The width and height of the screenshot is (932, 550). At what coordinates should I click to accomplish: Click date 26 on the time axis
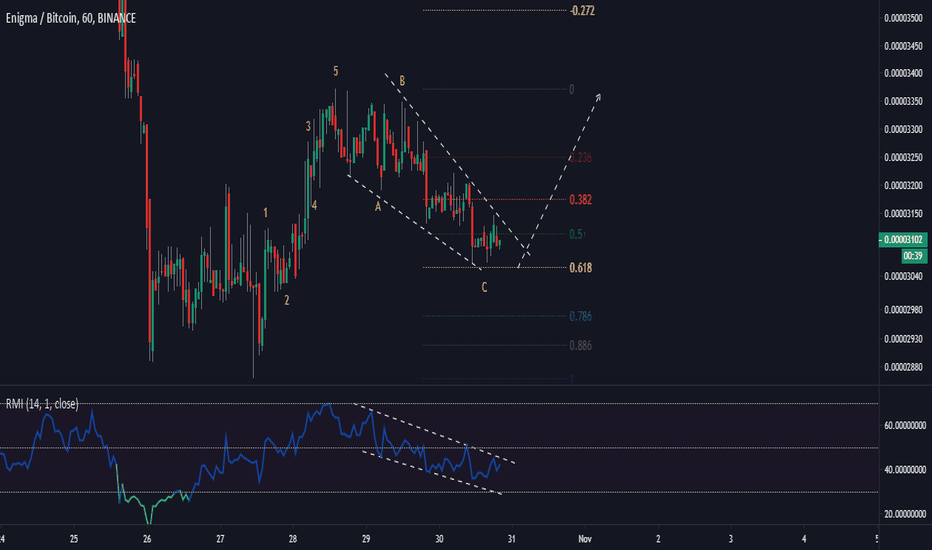(147, 539)
